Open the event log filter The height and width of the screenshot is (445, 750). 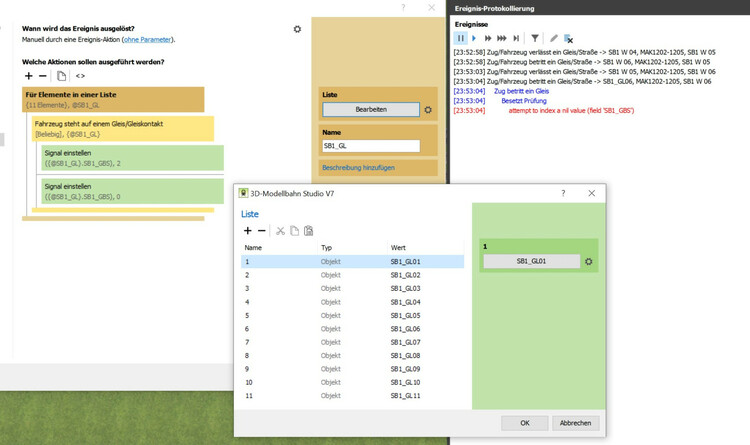(535, 38)
